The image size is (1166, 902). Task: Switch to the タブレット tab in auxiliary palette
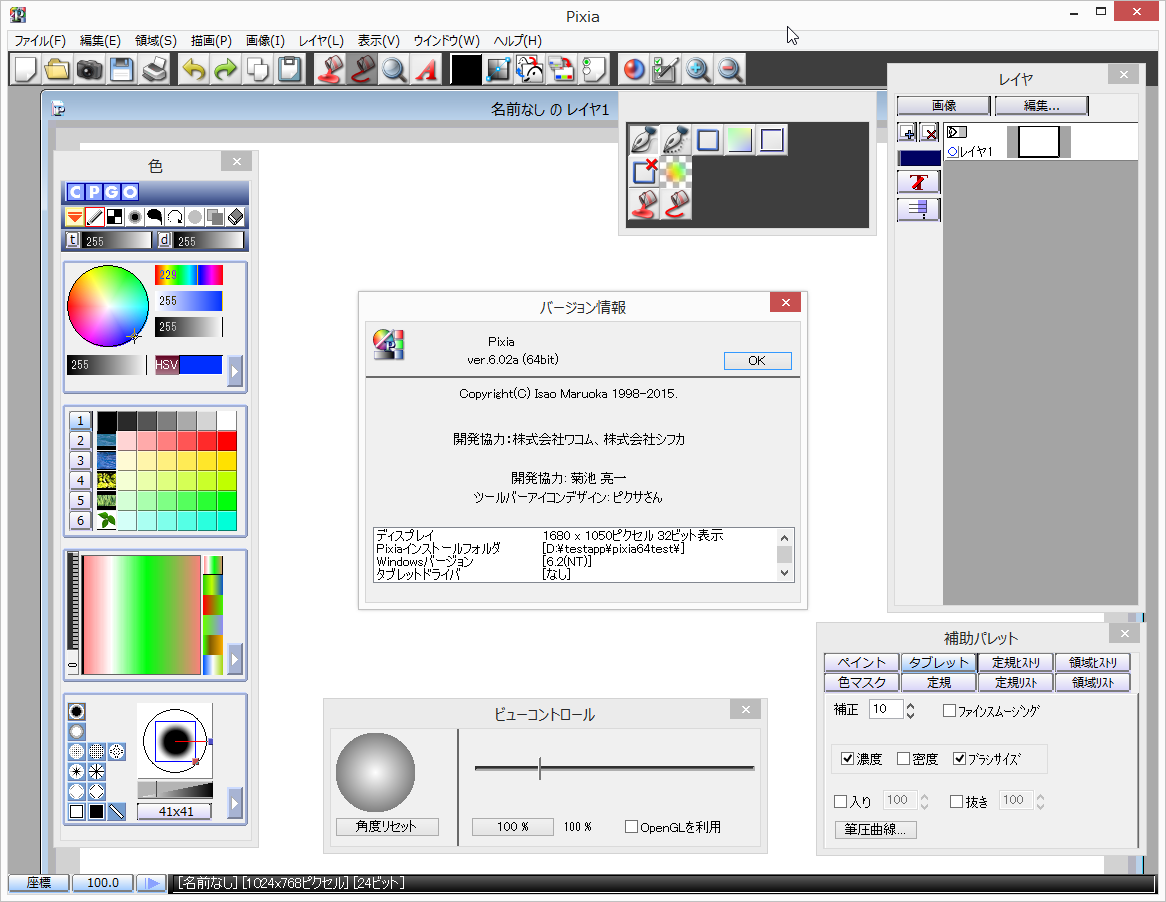click(938, 662)
